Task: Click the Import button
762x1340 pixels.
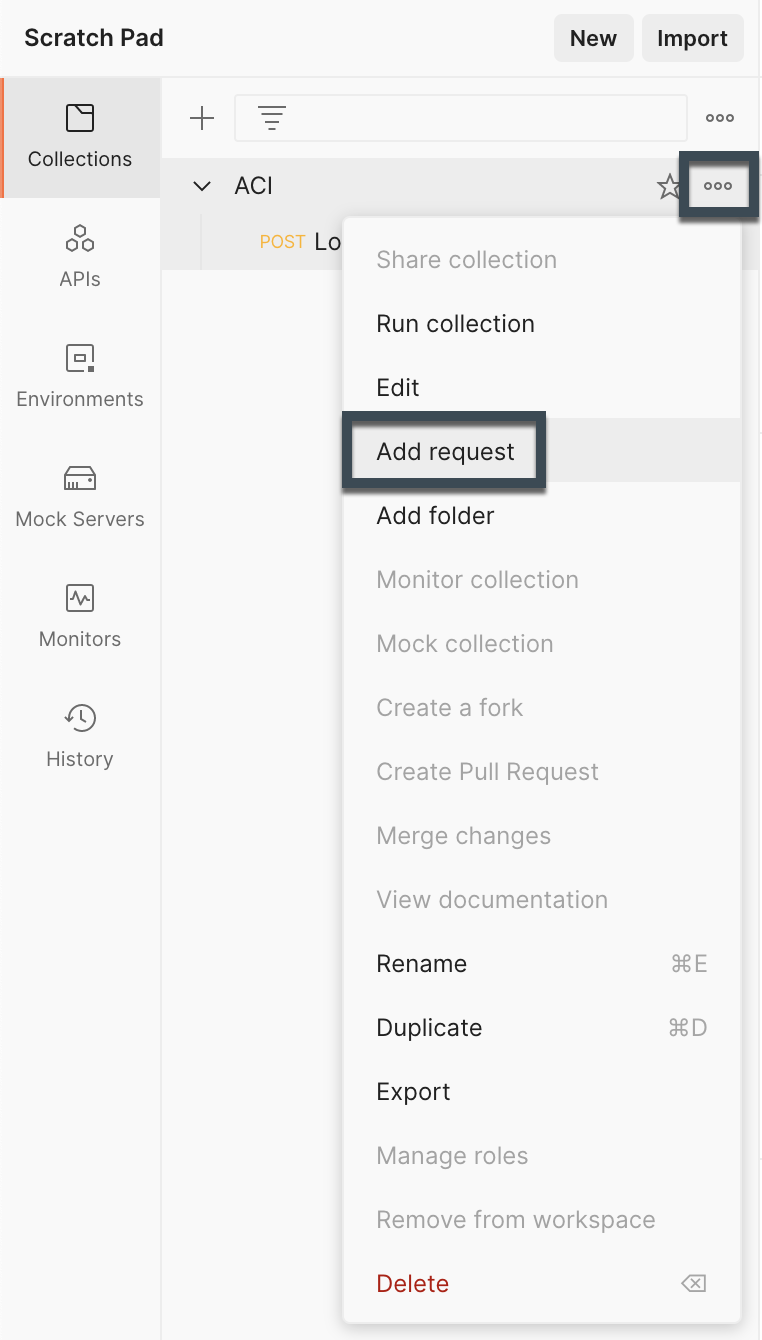Action: point(692,38)
